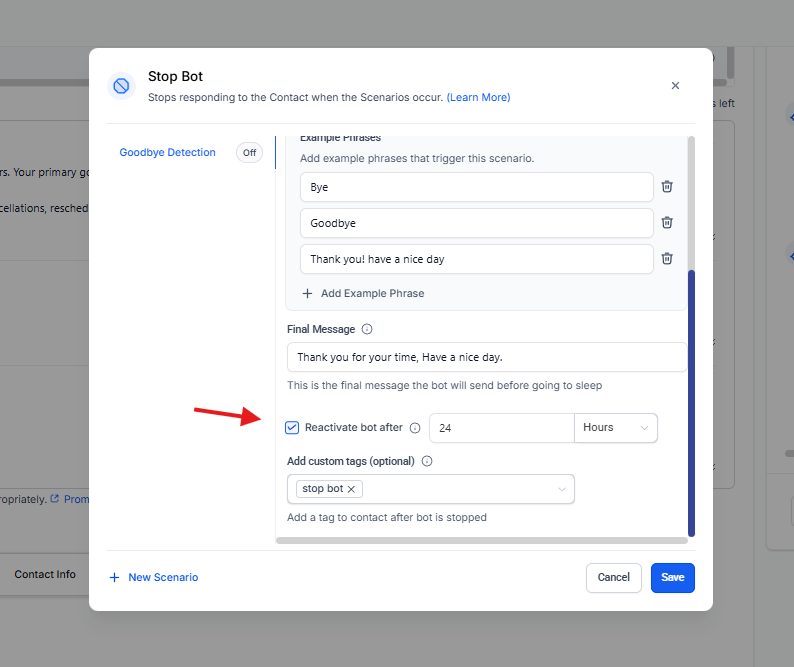Add a New Scenario
This screenshot has width=794, height=667.
(x=154, y=577)
